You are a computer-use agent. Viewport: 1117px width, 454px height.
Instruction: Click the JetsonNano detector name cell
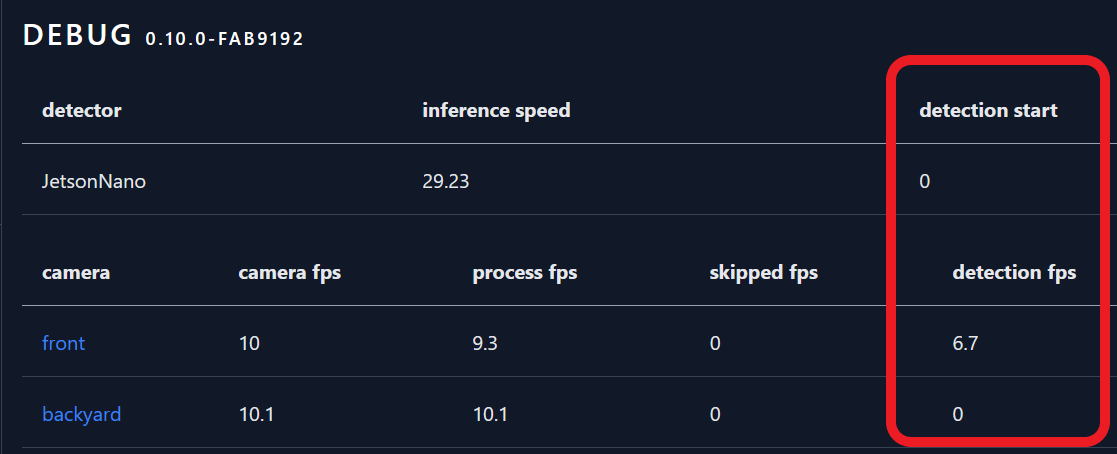pos(94,181)
